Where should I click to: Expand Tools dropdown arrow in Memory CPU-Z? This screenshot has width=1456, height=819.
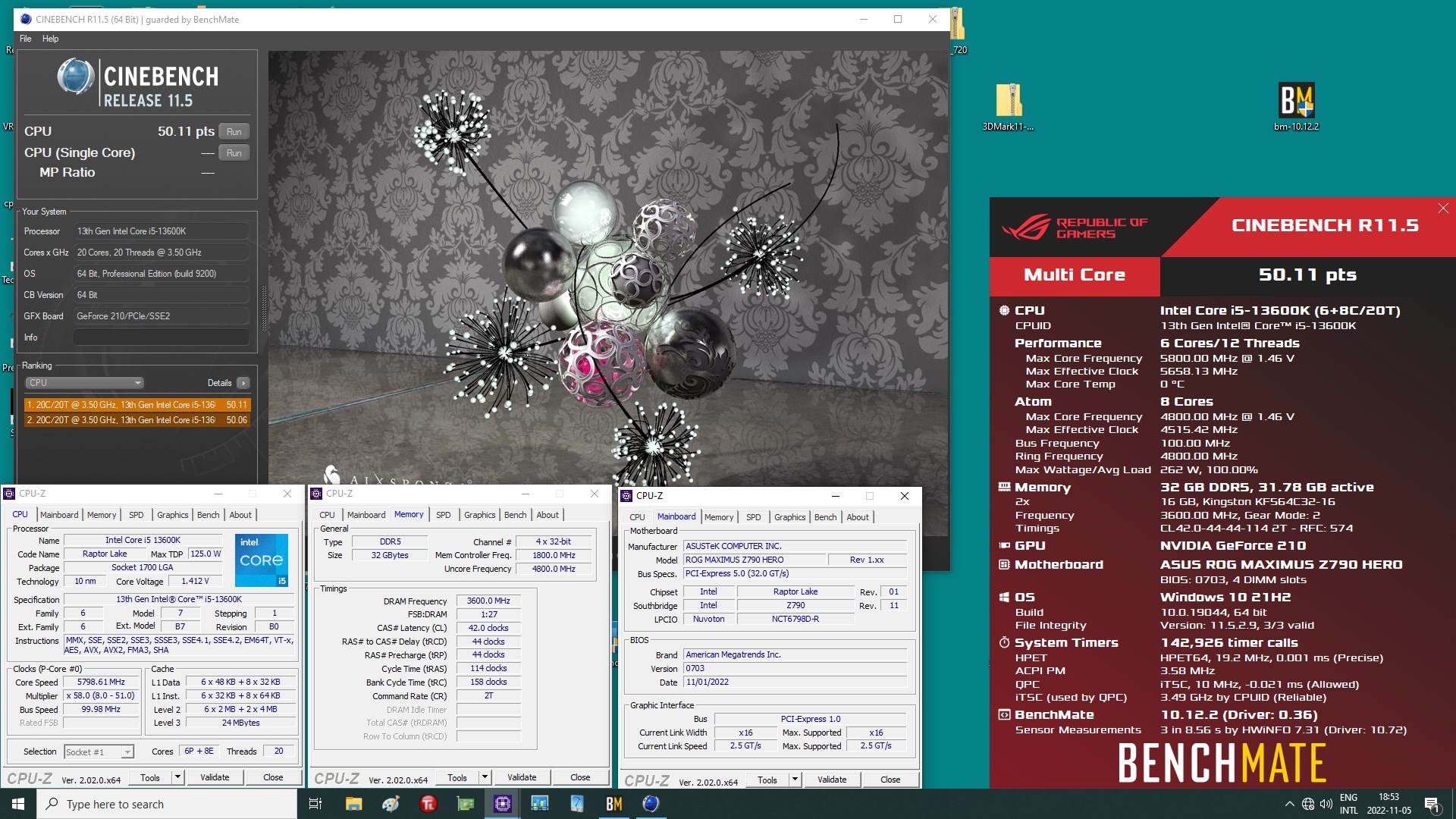(485, 777)
